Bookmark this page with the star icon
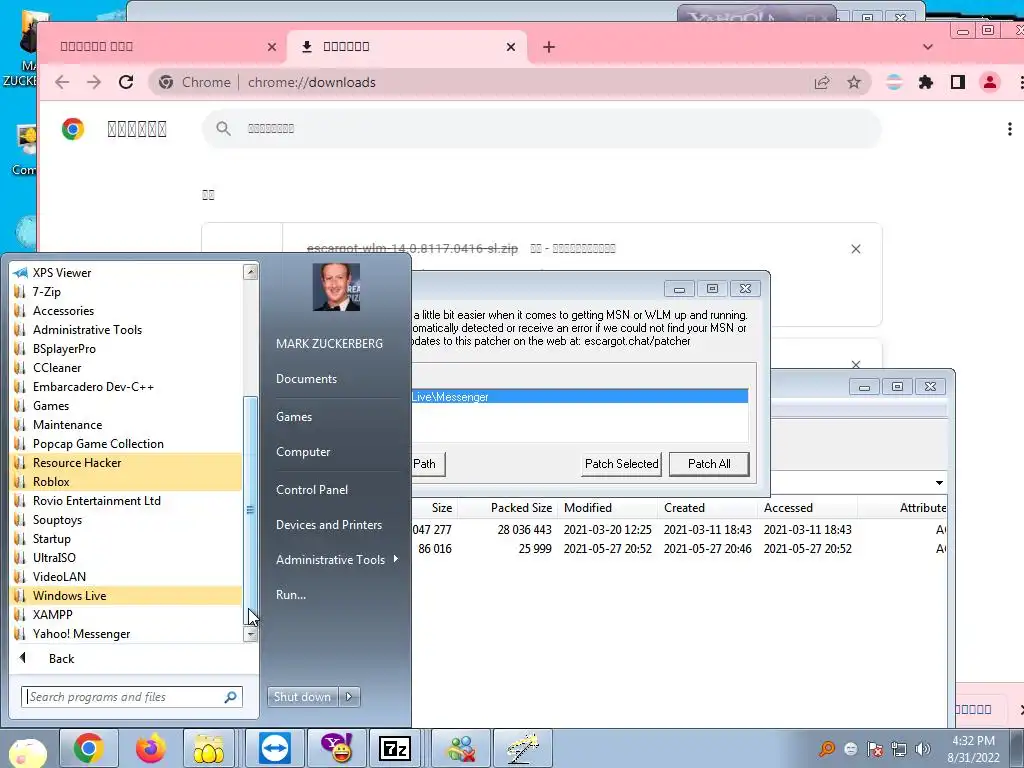Image resolution: width=1024 pixels, height=768 pixels. tap(854, 82)
